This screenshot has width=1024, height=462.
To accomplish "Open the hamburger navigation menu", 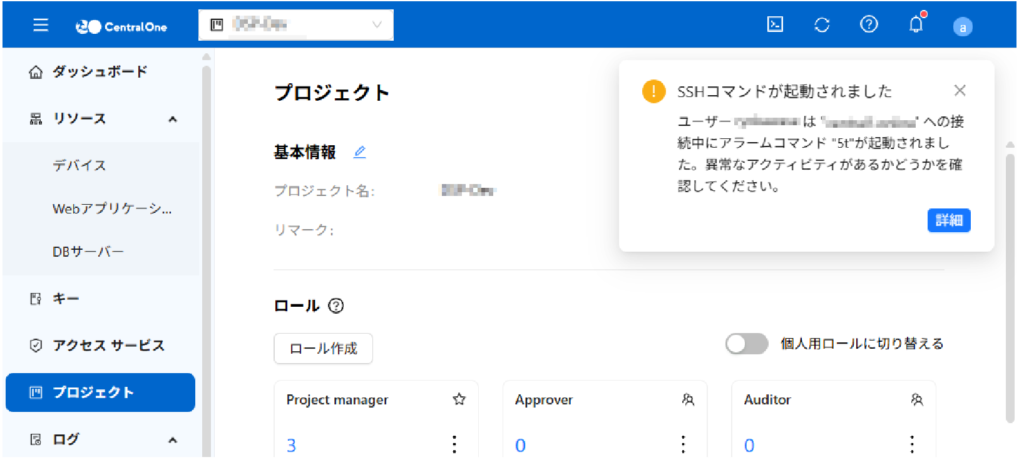I will [40, 25].
